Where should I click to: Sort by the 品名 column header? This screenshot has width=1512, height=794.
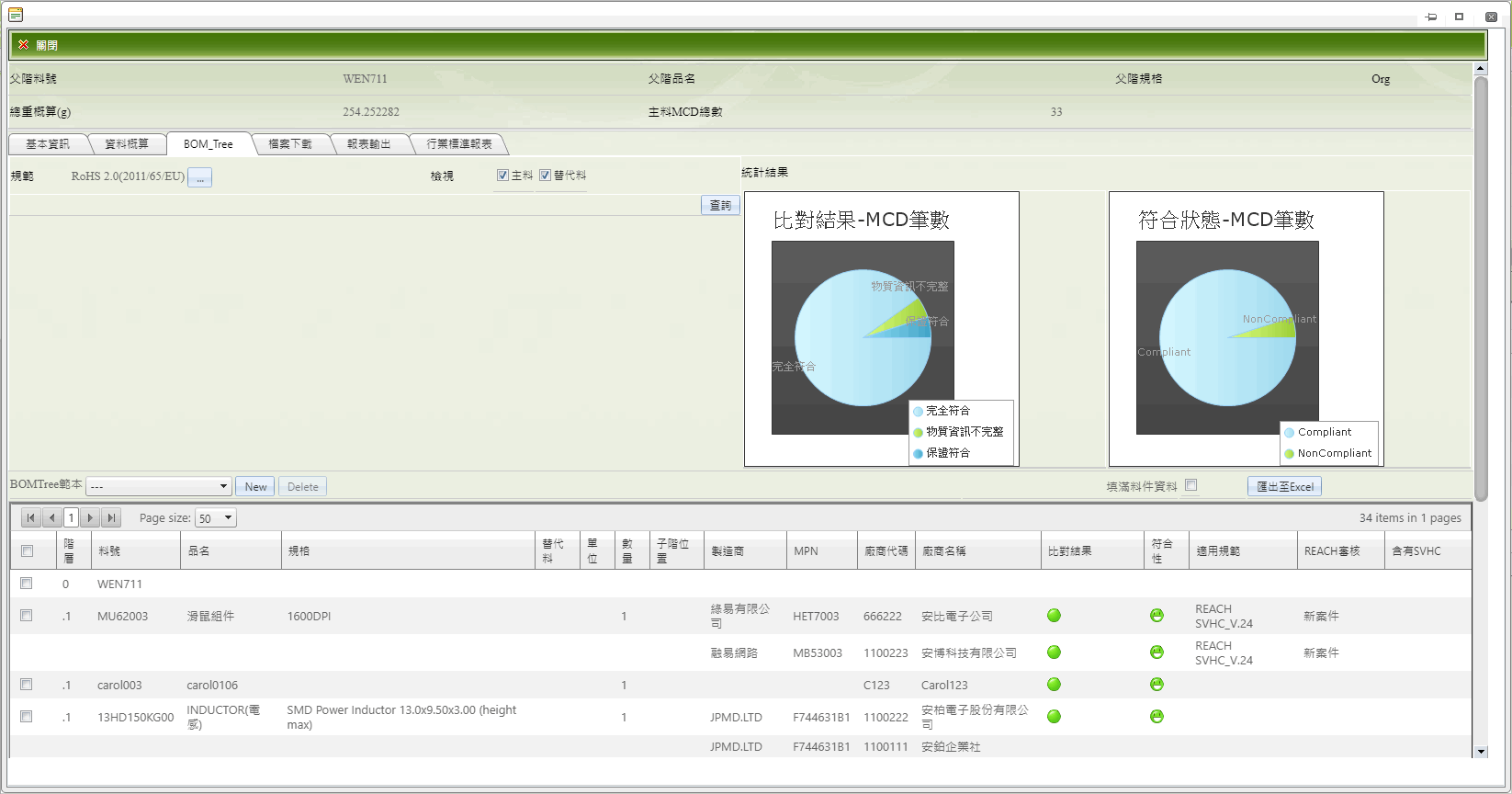point(198,551)
